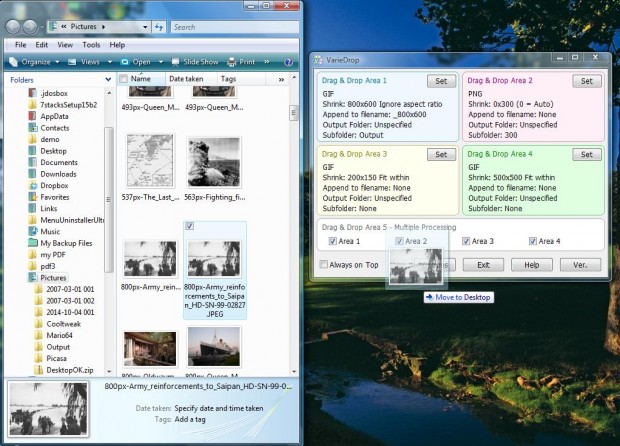Click the Ver. button in VarieDrop
Image resolution: width=620 pixels, height=446 pixels.
[580, 265]
